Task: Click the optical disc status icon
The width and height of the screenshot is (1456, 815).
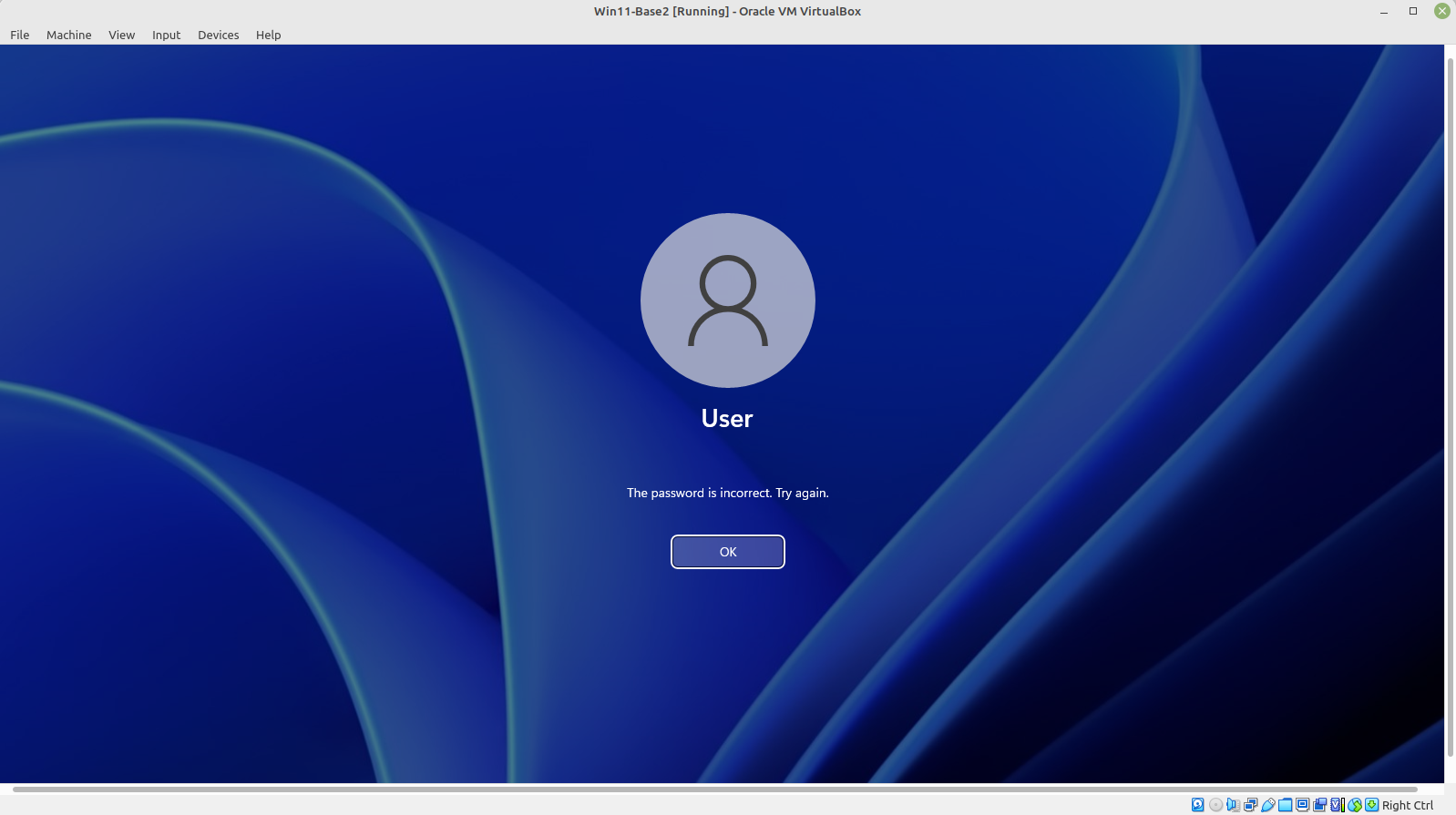Action: [1215, 805]
